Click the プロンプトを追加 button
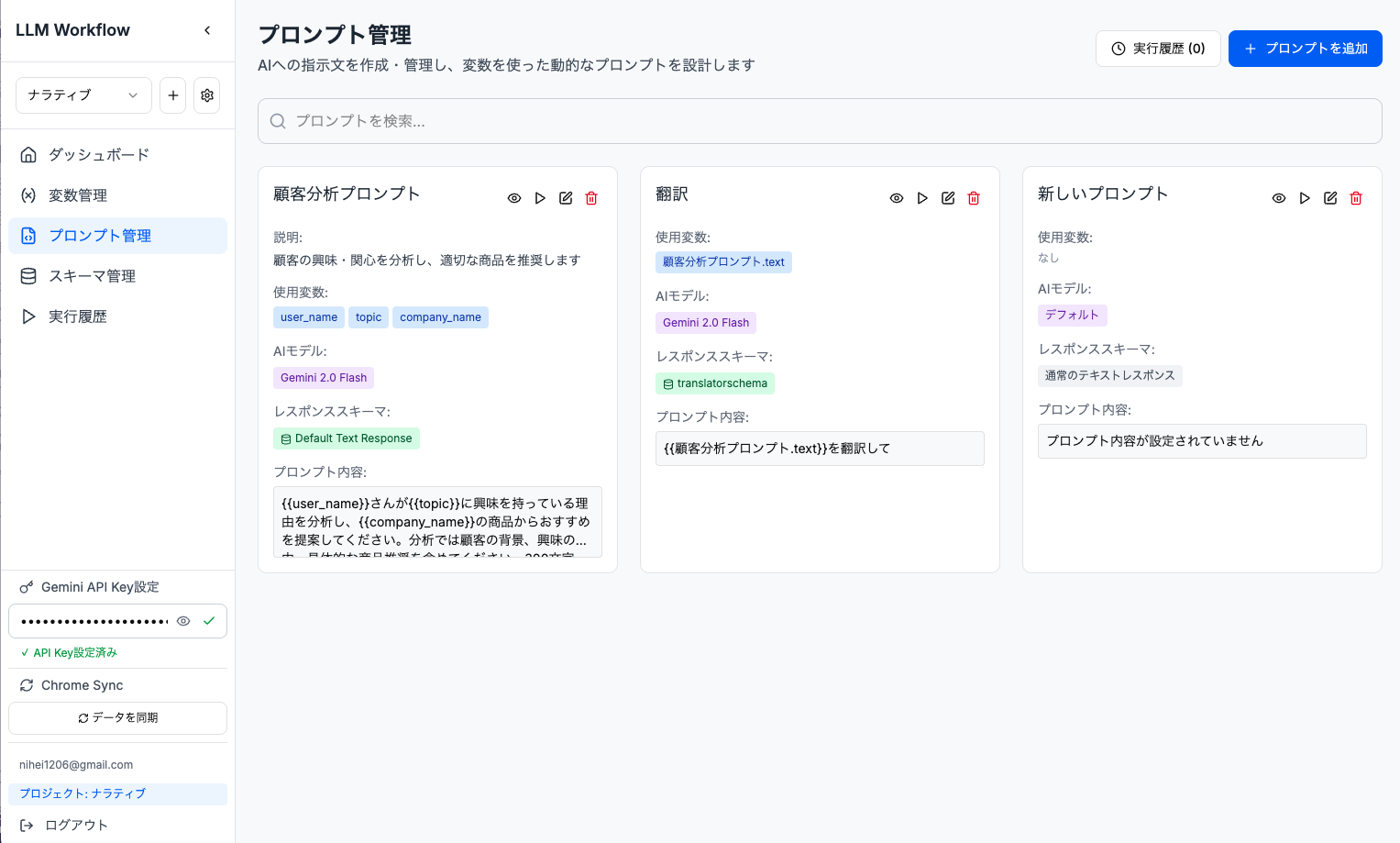 point(1305,49)
